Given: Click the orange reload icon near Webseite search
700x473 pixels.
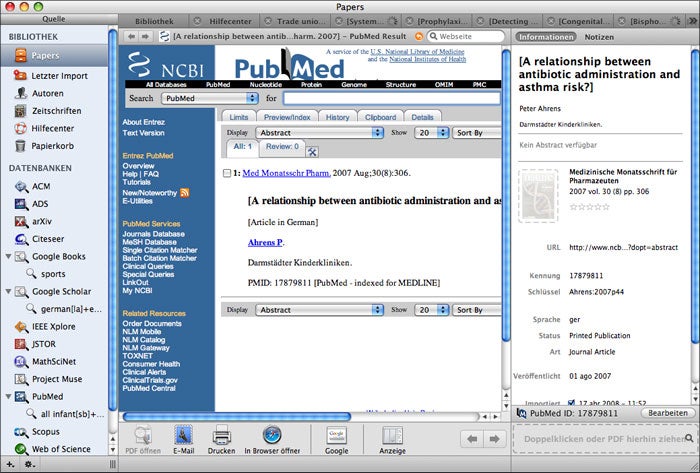Looking at the screenshot, I should [x=419, y=37].
